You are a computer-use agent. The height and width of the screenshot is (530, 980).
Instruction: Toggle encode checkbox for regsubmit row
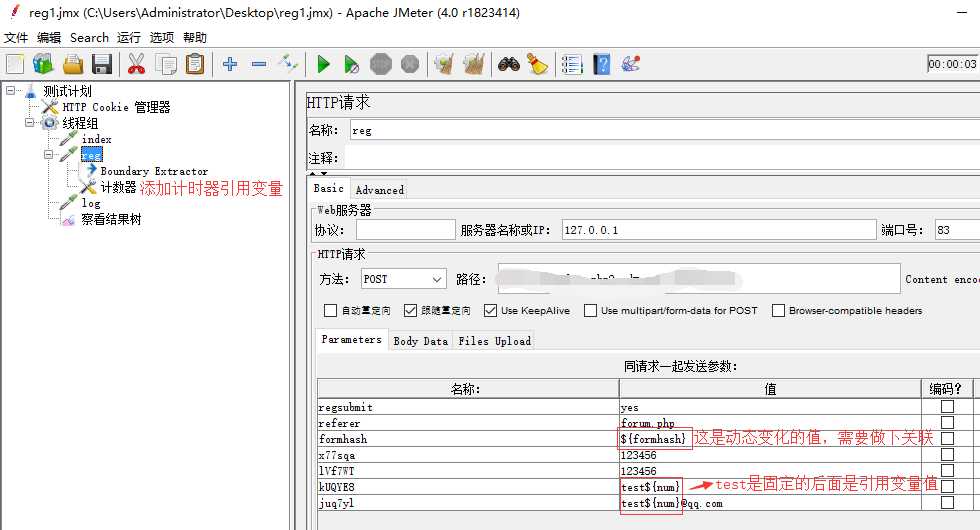click(948, 407)
